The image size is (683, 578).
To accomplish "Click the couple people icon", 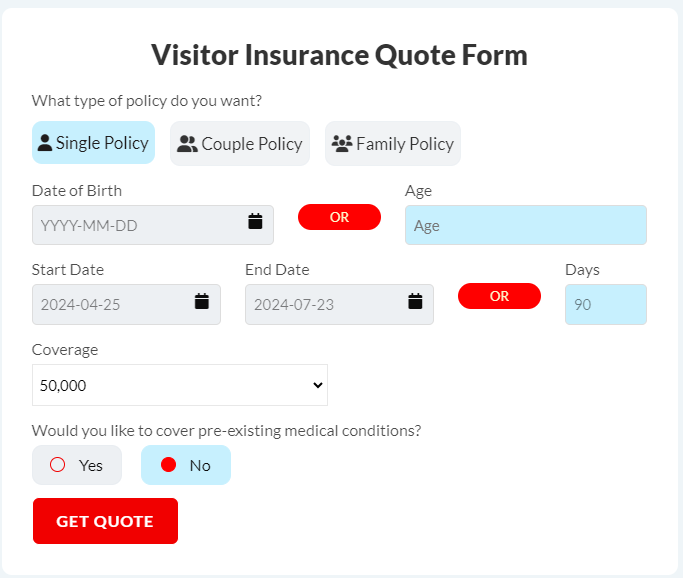I will tap(187, 144).
